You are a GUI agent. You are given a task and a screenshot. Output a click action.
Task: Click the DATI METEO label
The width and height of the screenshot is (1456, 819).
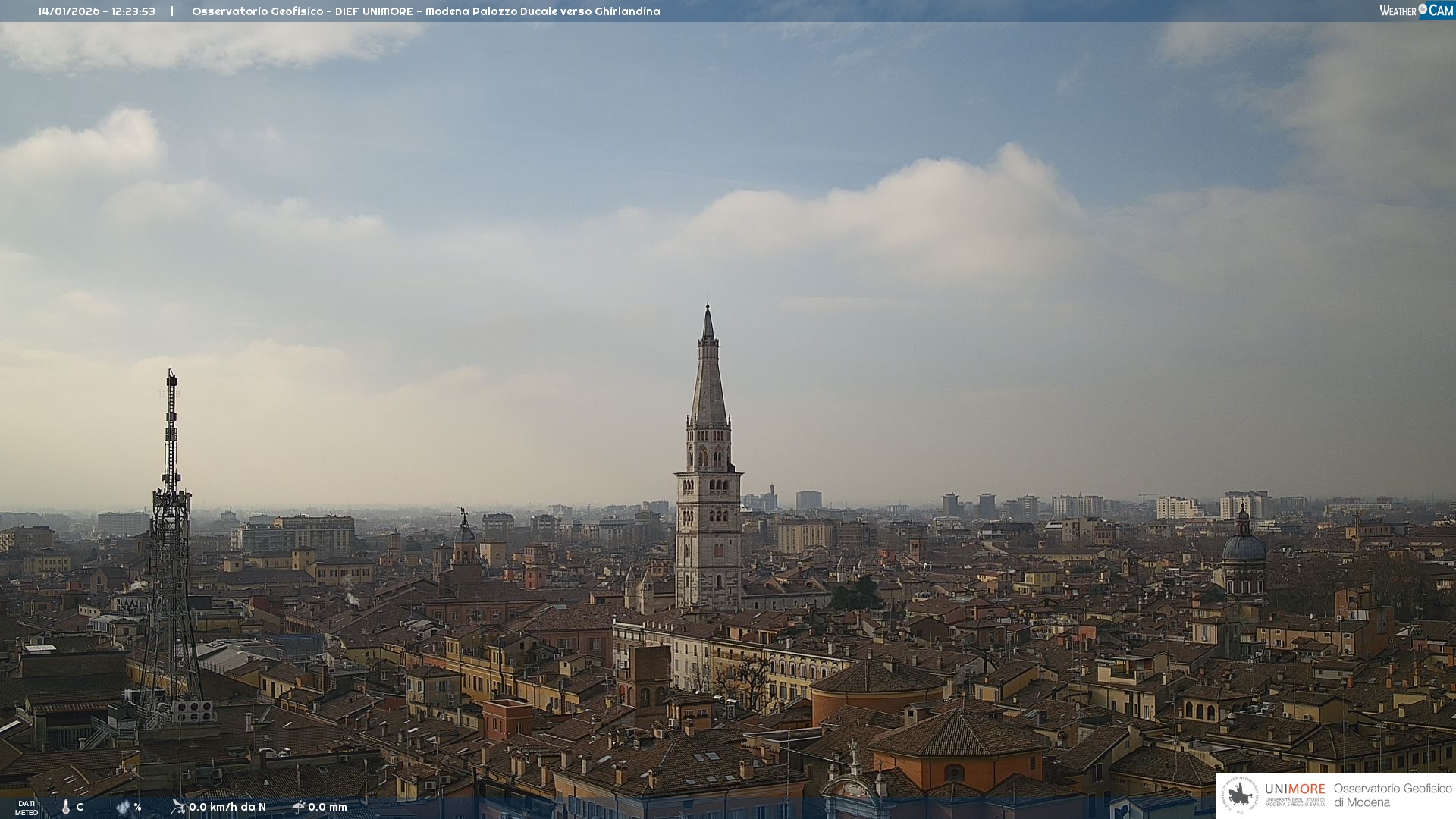[x=27, y=808]
